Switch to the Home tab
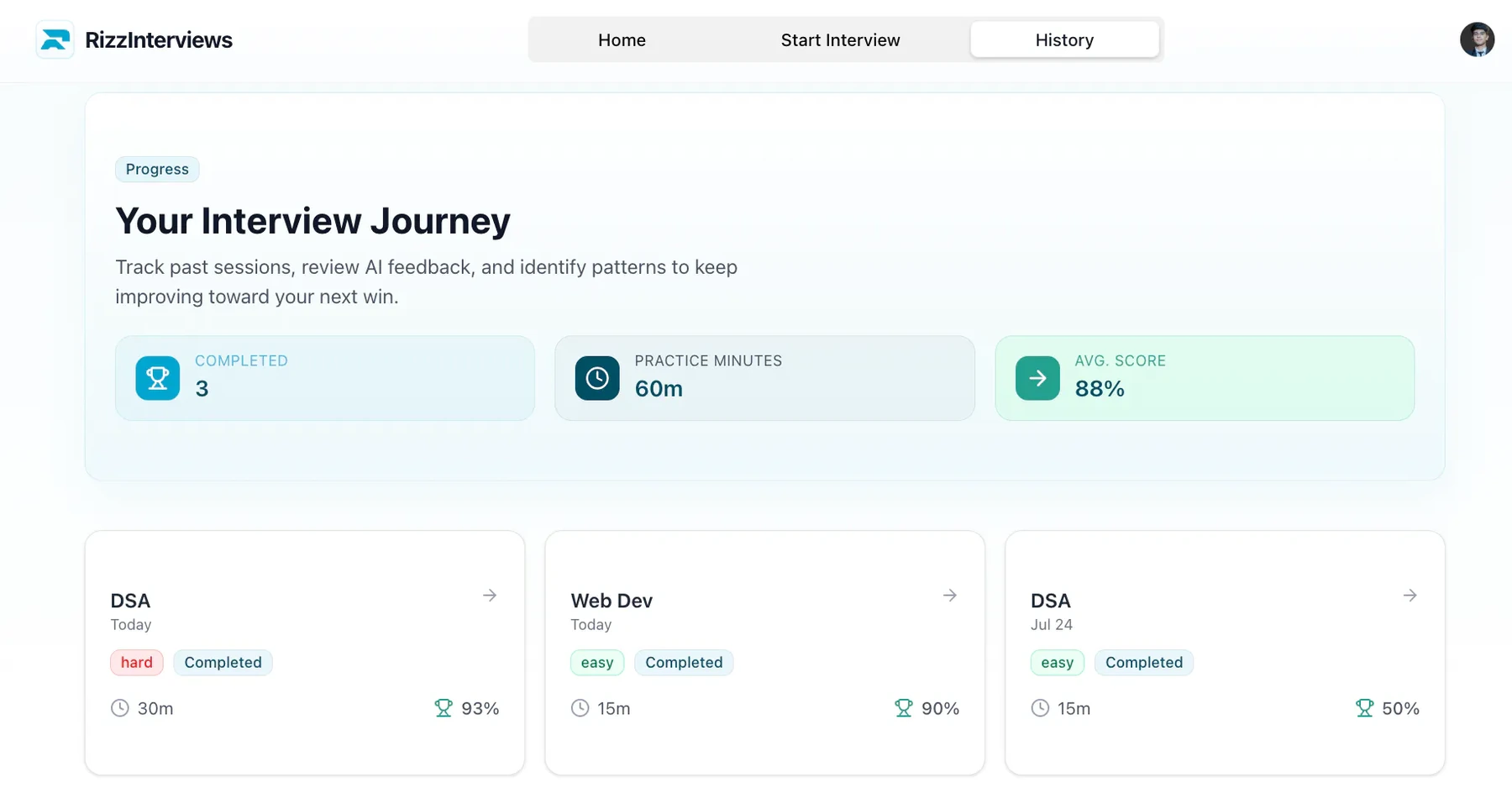The width and height of the screenshot is (1512, 809). tap(622, 39)
